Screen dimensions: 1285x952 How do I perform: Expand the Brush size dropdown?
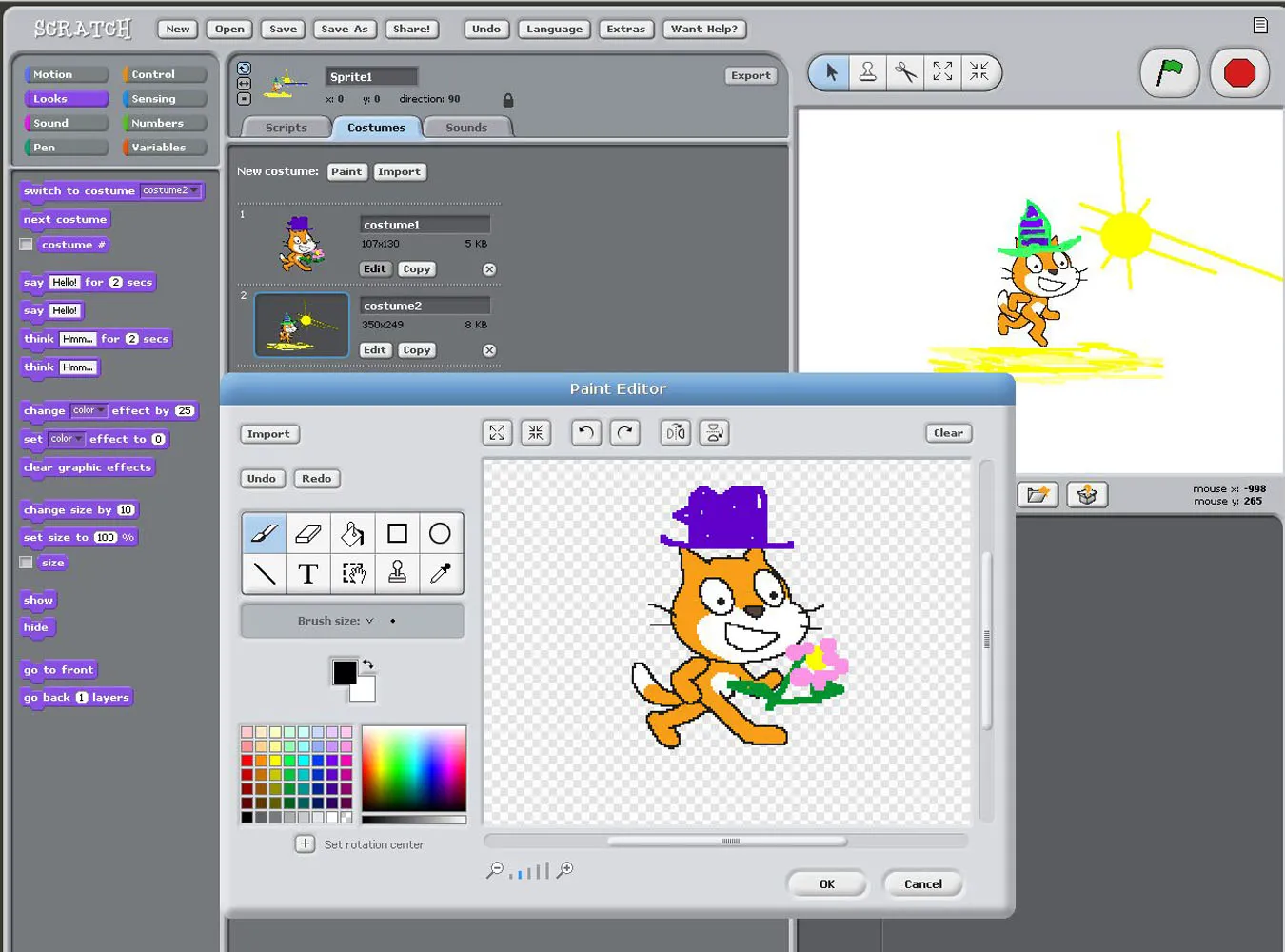tap(369, 621)
